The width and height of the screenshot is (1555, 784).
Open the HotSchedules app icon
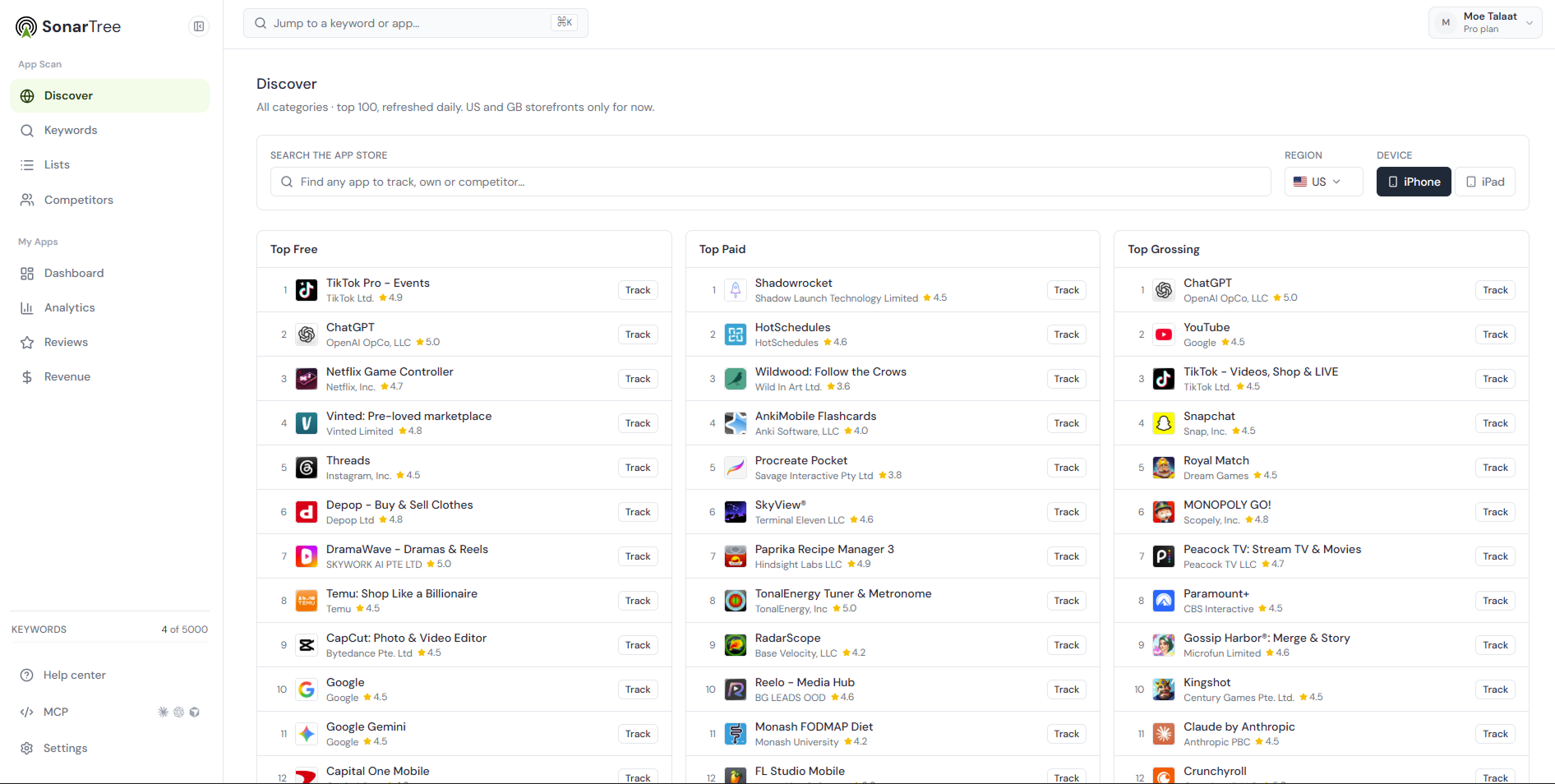(736, 334)
